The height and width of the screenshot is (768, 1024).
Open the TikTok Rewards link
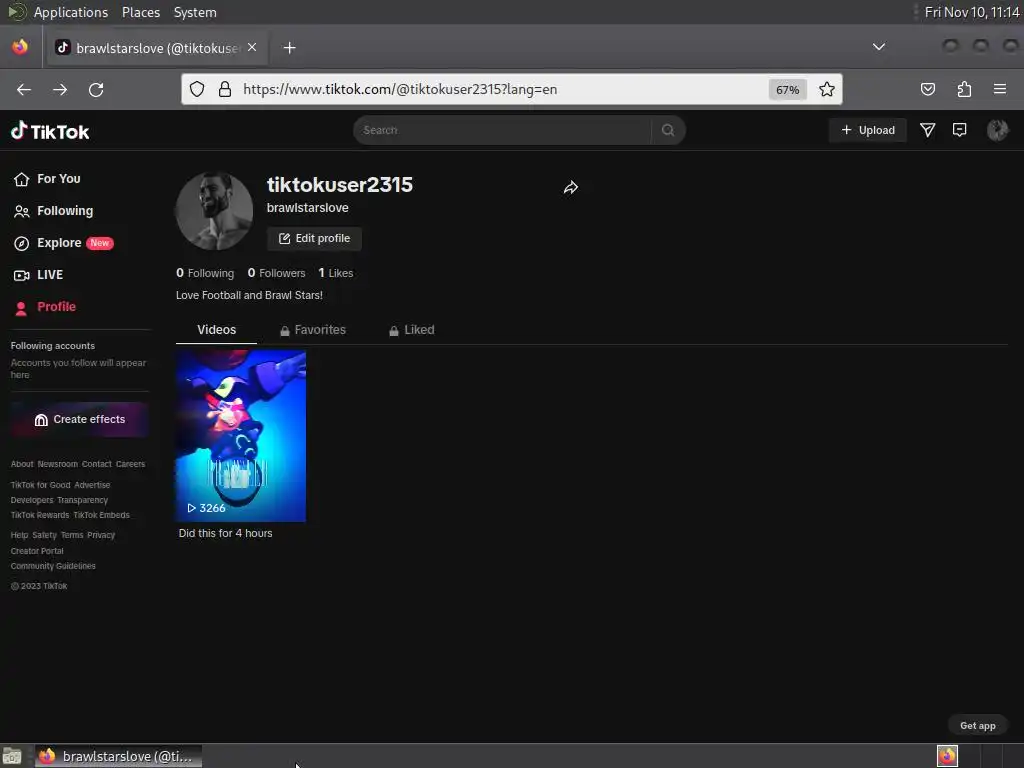click(40, 515)
